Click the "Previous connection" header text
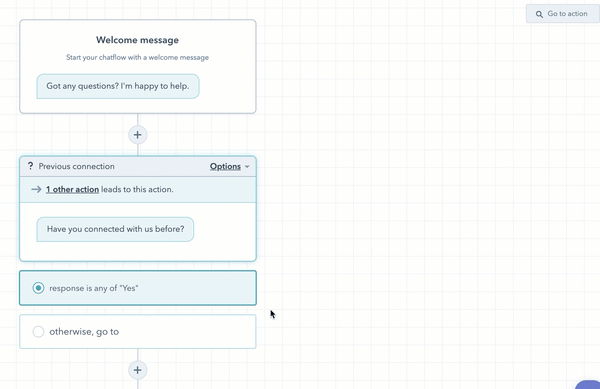The height and width of the screenshot is (389, 600). click(x=77, y=166)
